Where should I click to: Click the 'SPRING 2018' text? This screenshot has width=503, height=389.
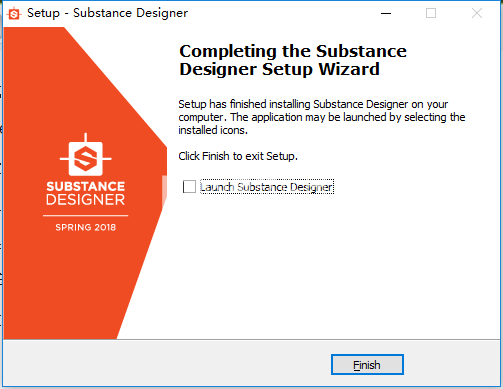click(86, 227)
